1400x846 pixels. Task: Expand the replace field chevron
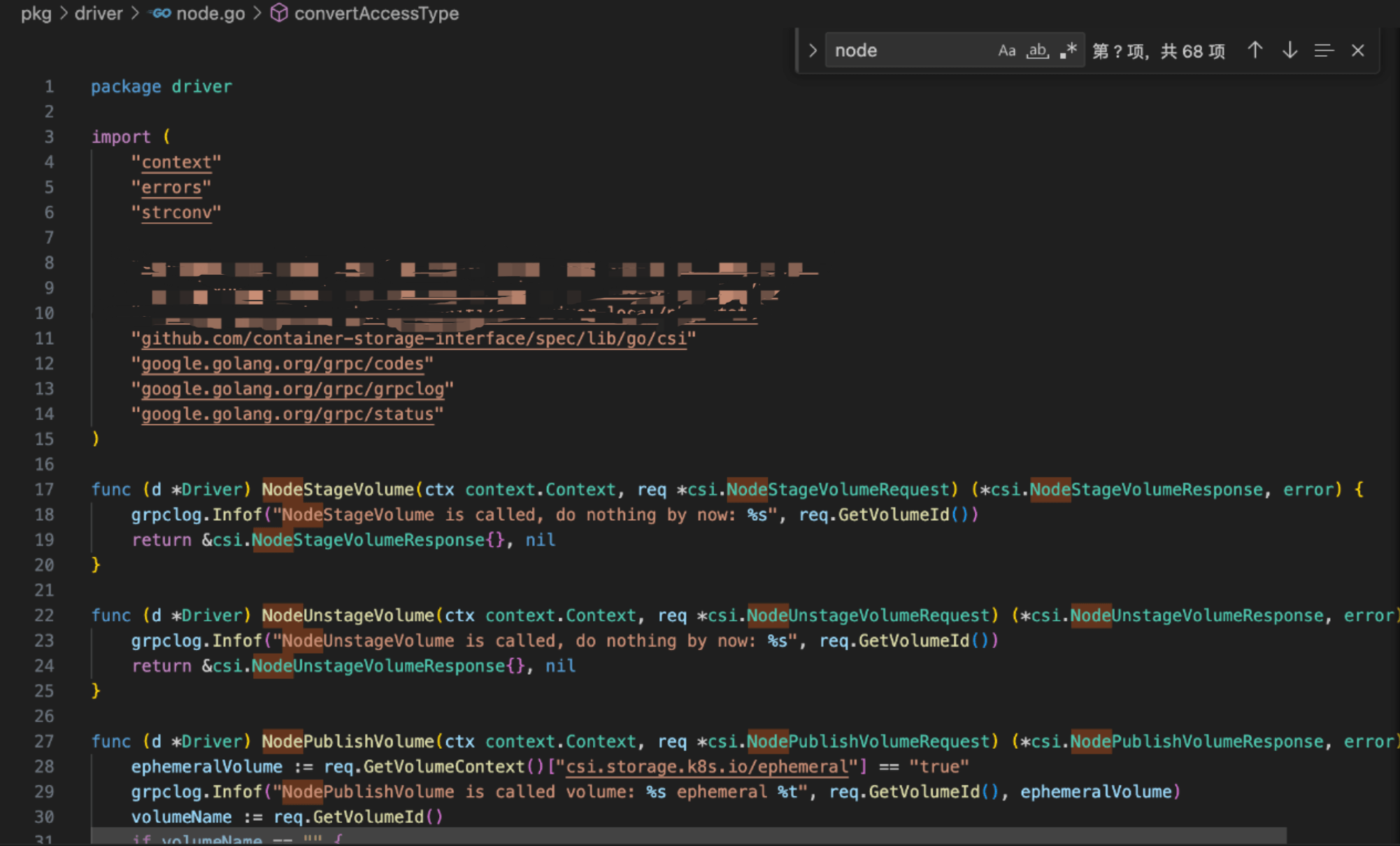point(812,50)
